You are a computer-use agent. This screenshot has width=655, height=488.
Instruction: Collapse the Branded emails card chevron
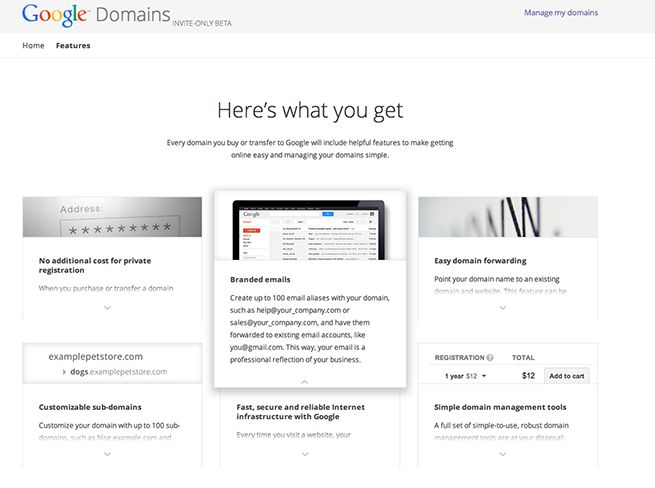(x=305, y=381)
